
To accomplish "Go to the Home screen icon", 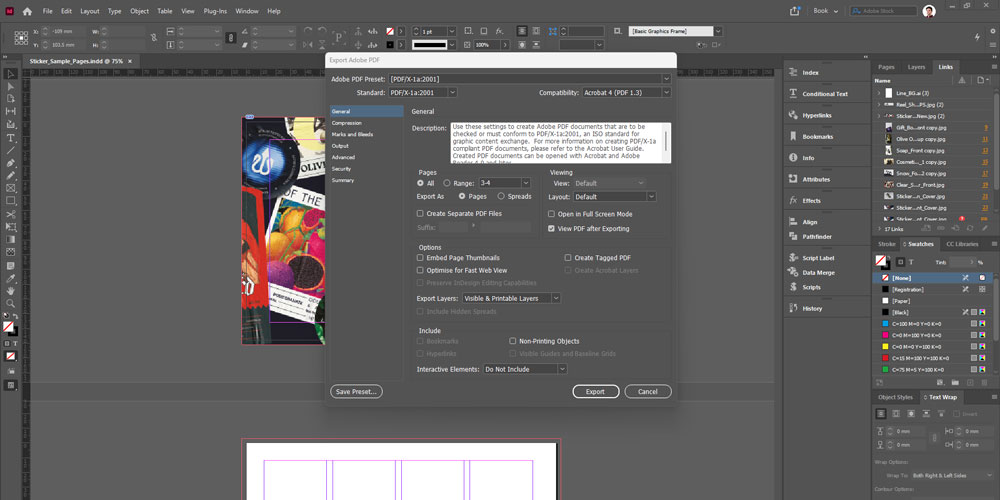I will pyautogui.click(x=27, y=11).
